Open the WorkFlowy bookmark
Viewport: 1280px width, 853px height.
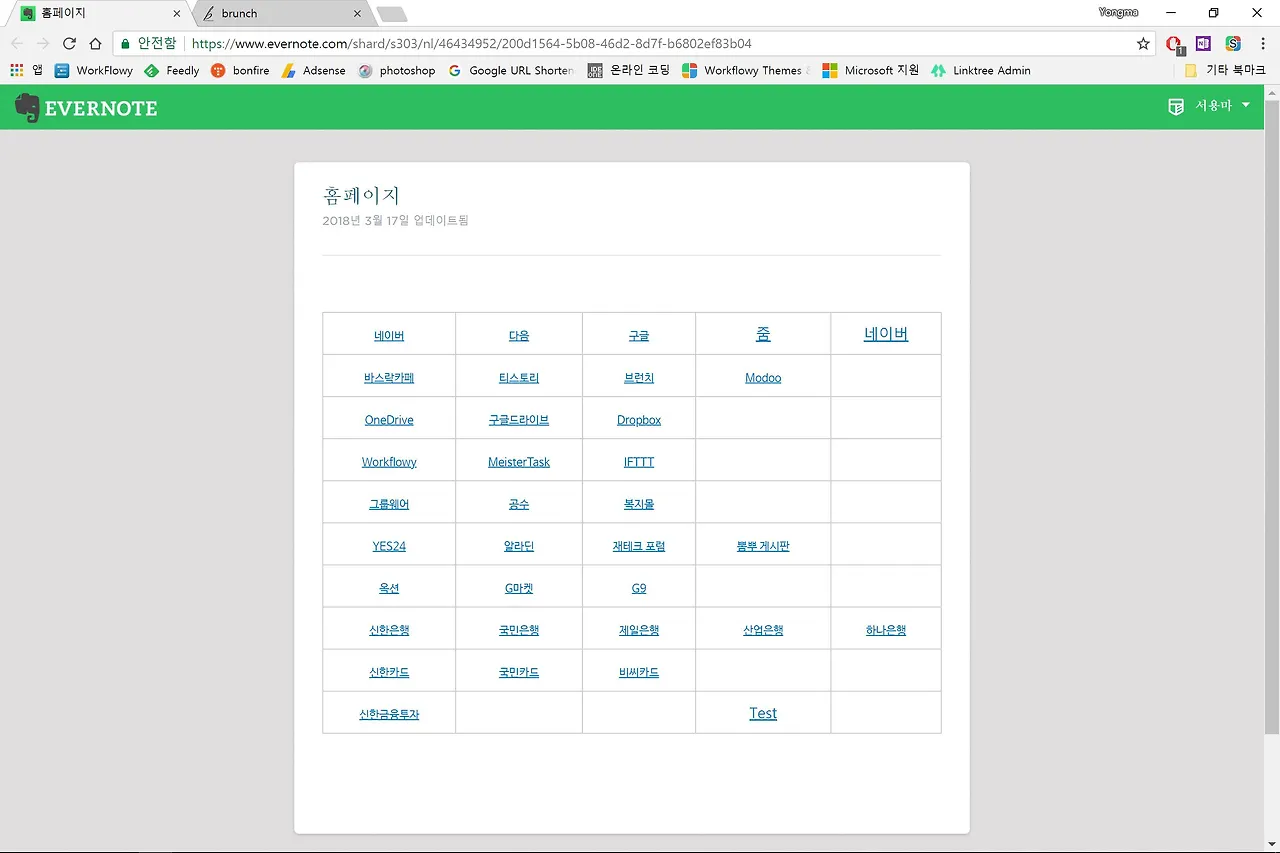[94, 70]
